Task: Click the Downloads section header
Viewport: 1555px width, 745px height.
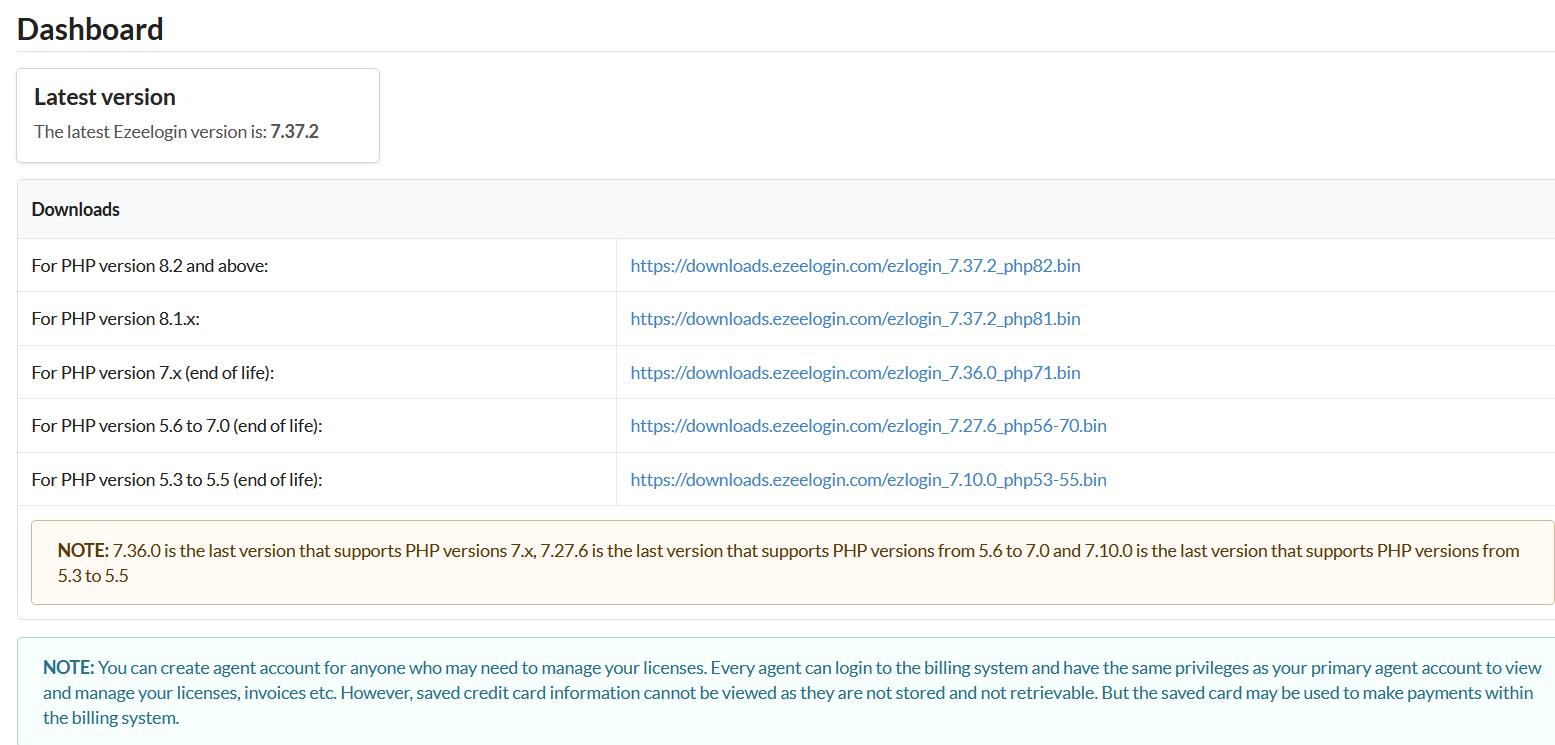Action: point(75,209)
